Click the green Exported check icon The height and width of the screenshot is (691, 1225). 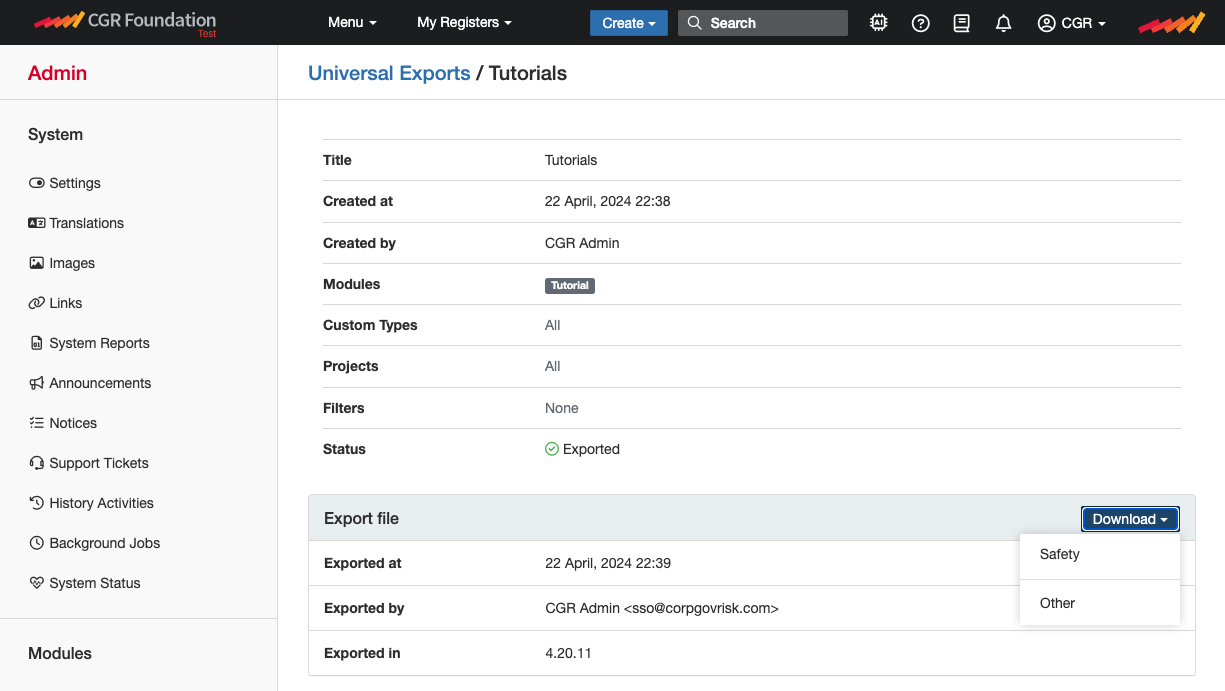coord(552,449)
